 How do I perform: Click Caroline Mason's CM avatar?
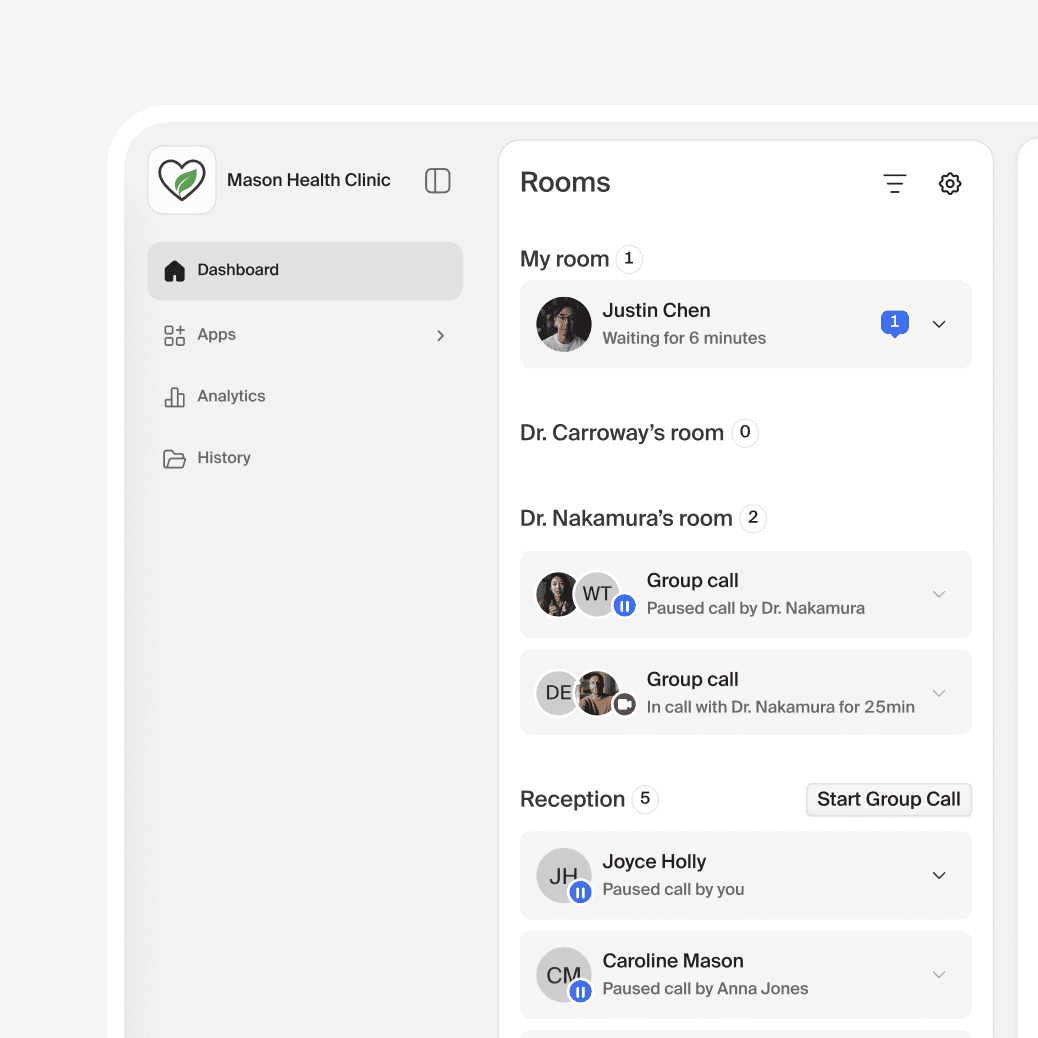(x=564, y=974)
